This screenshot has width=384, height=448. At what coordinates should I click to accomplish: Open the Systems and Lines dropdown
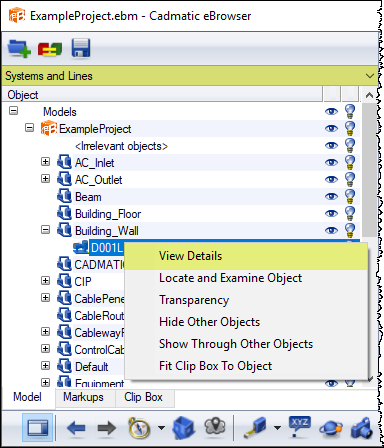pos(370,76)
